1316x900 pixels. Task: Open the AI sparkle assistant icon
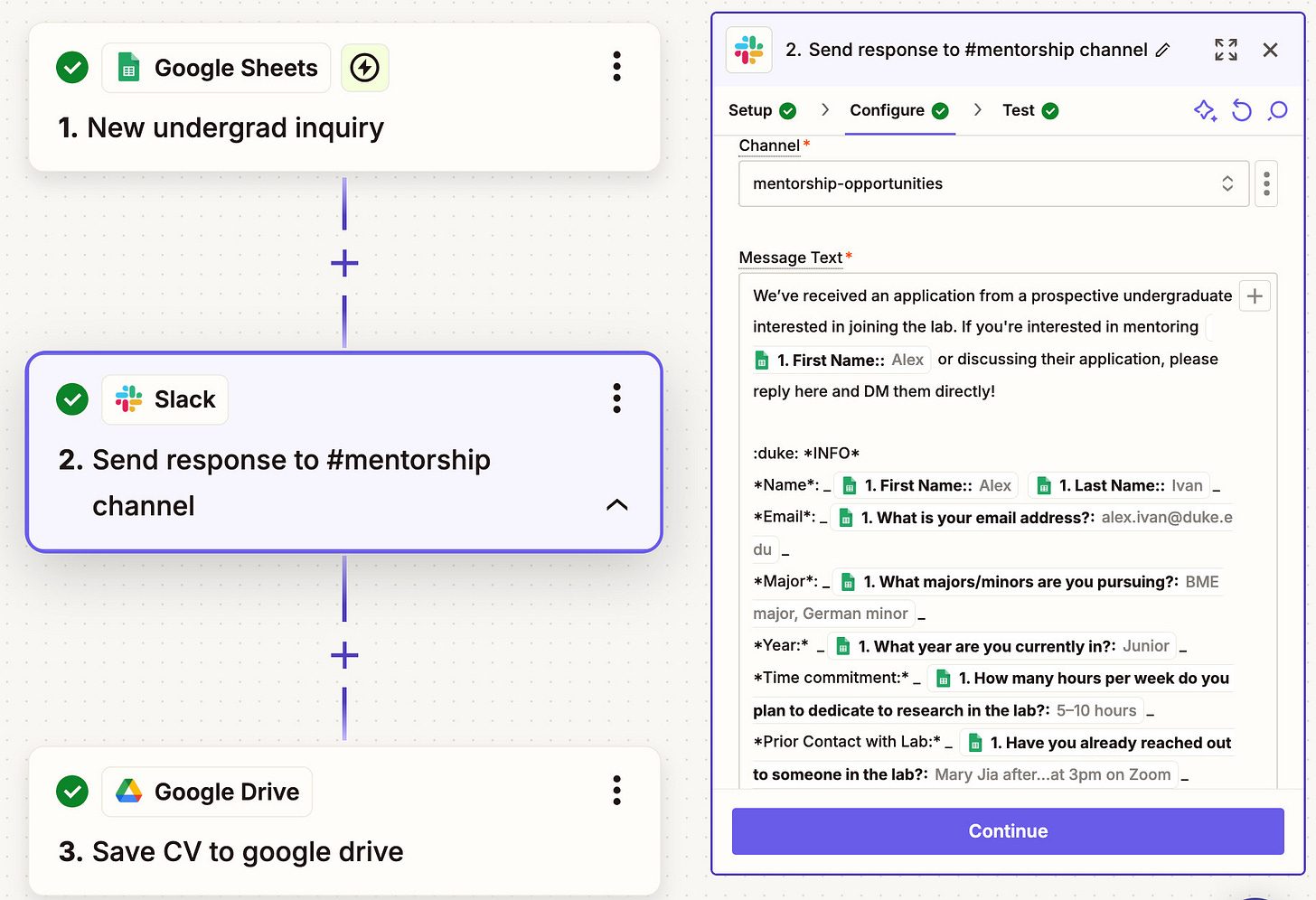1205,110
